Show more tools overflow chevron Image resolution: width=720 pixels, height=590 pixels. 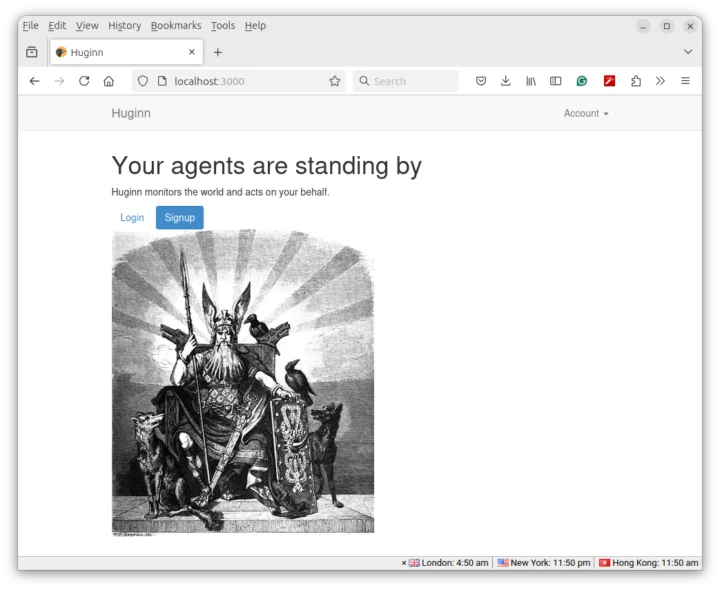click(660, 81)
